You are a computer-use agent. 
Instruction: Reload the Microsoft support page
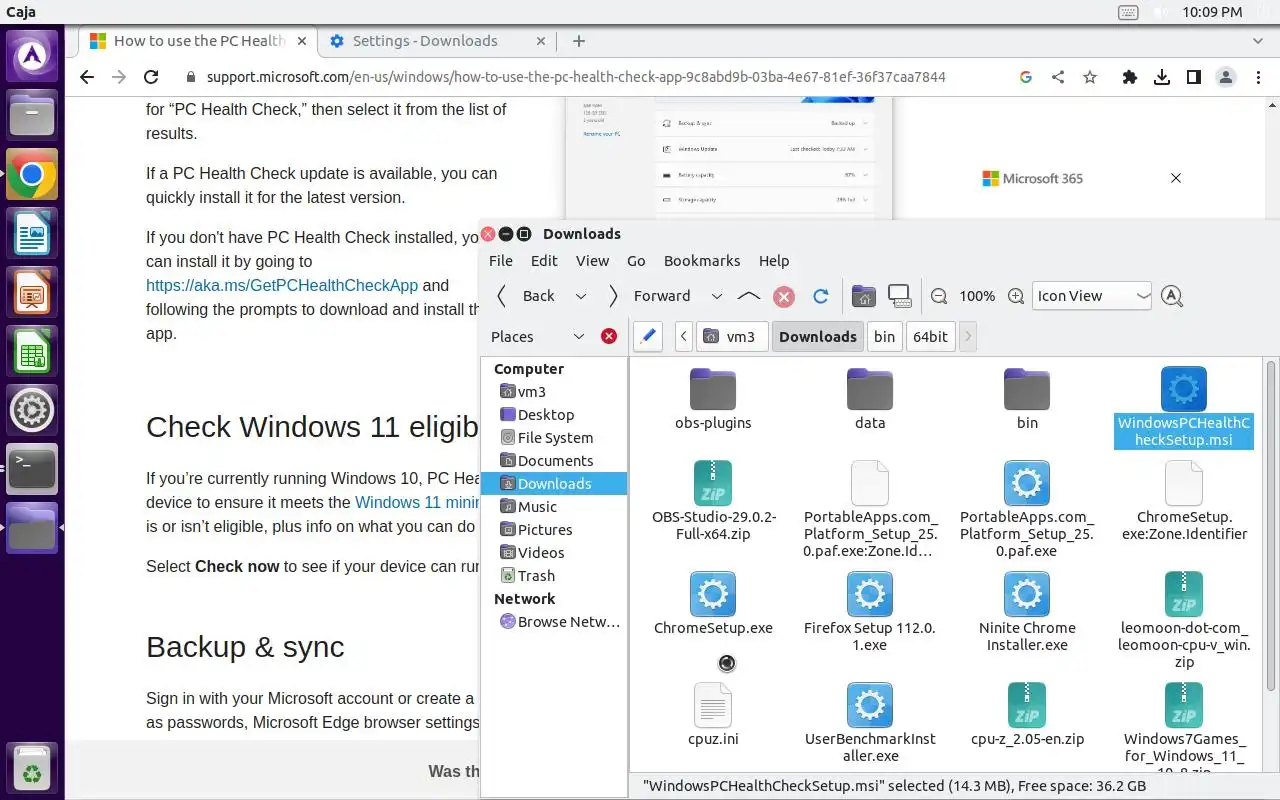pyautogui.click(x=151, y=77)
